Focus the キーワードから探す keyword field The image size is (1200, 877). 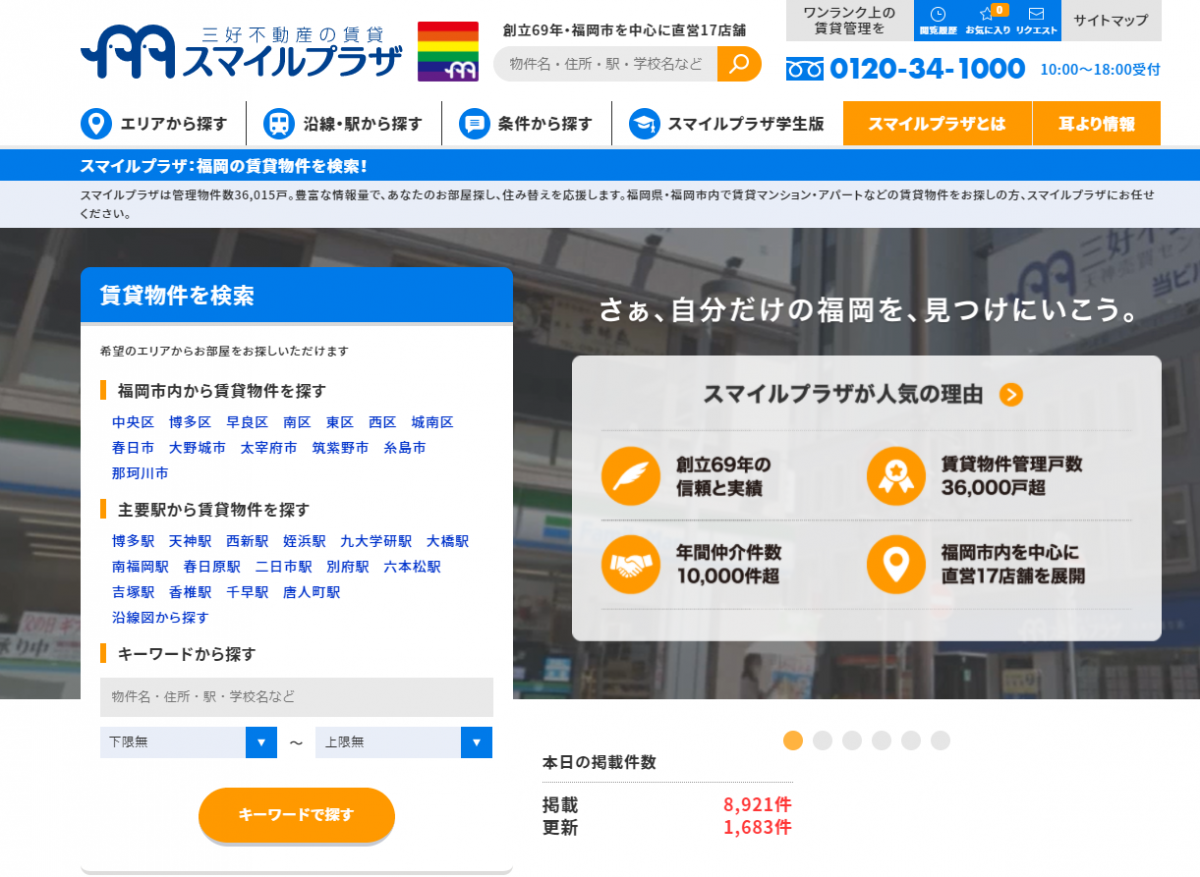[296, 697]
